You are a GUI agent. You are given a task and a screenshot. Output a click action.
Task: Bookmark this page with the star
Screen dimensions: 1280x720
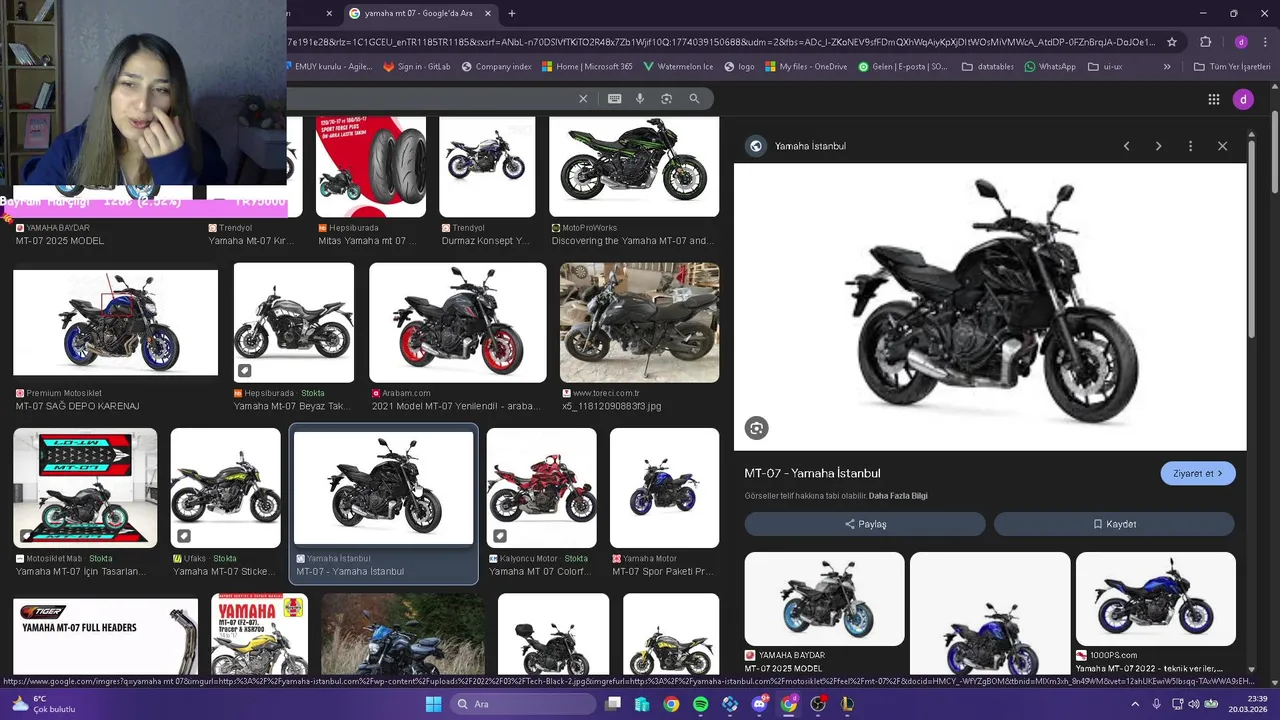coord(1172,42)
